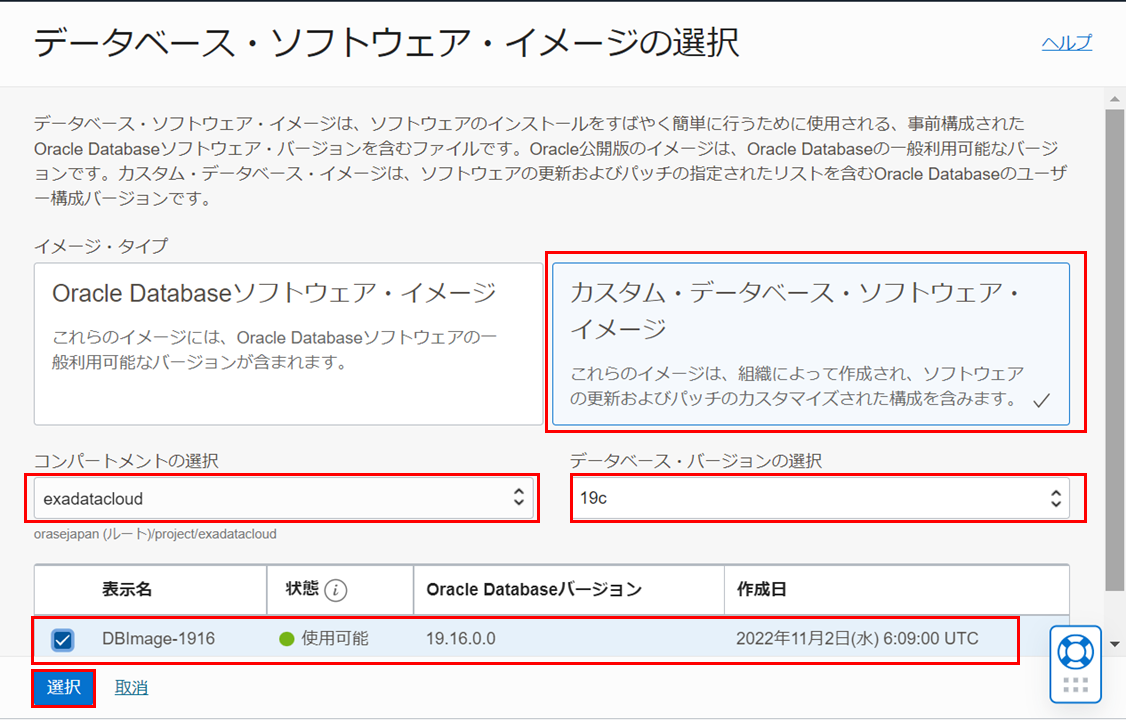Toggle the DBImage-1916 row checkbox
Screen dimensions: 1126x720
point(62,639)
